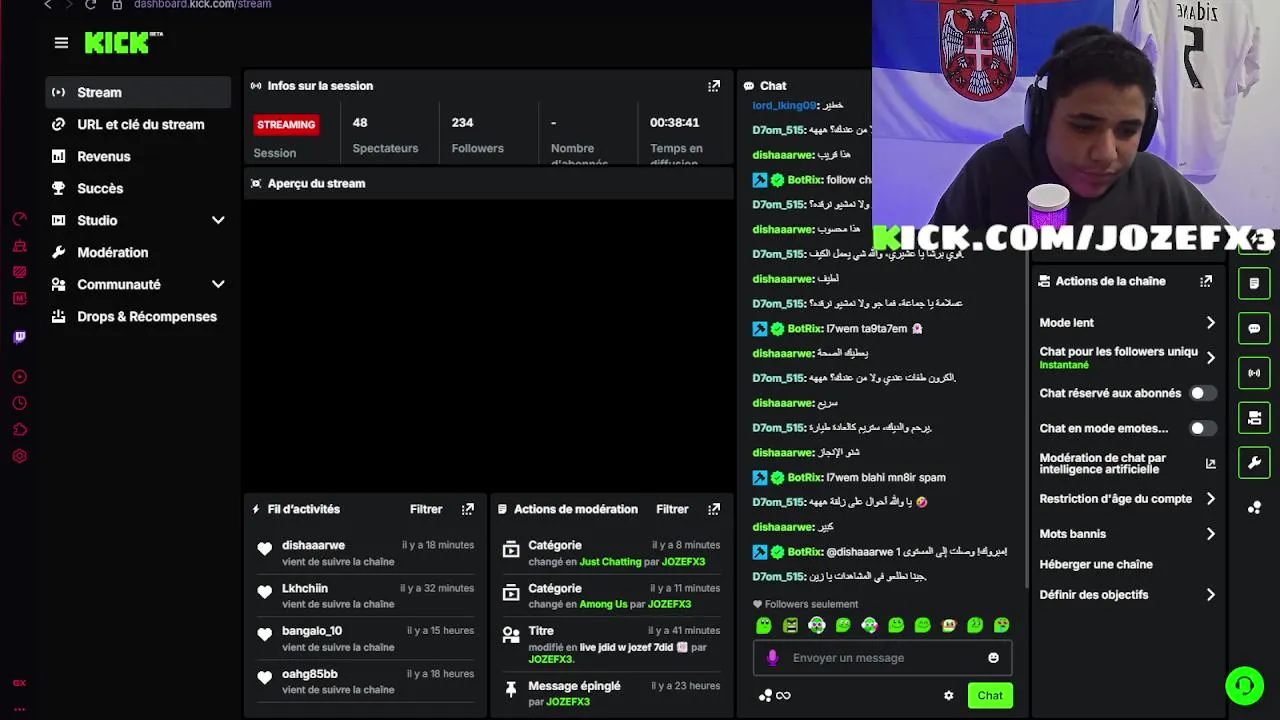The width and height of the screenshot is (1280, 720).
Task: Open Drops & Récompenses page
Action: point(138,317)
